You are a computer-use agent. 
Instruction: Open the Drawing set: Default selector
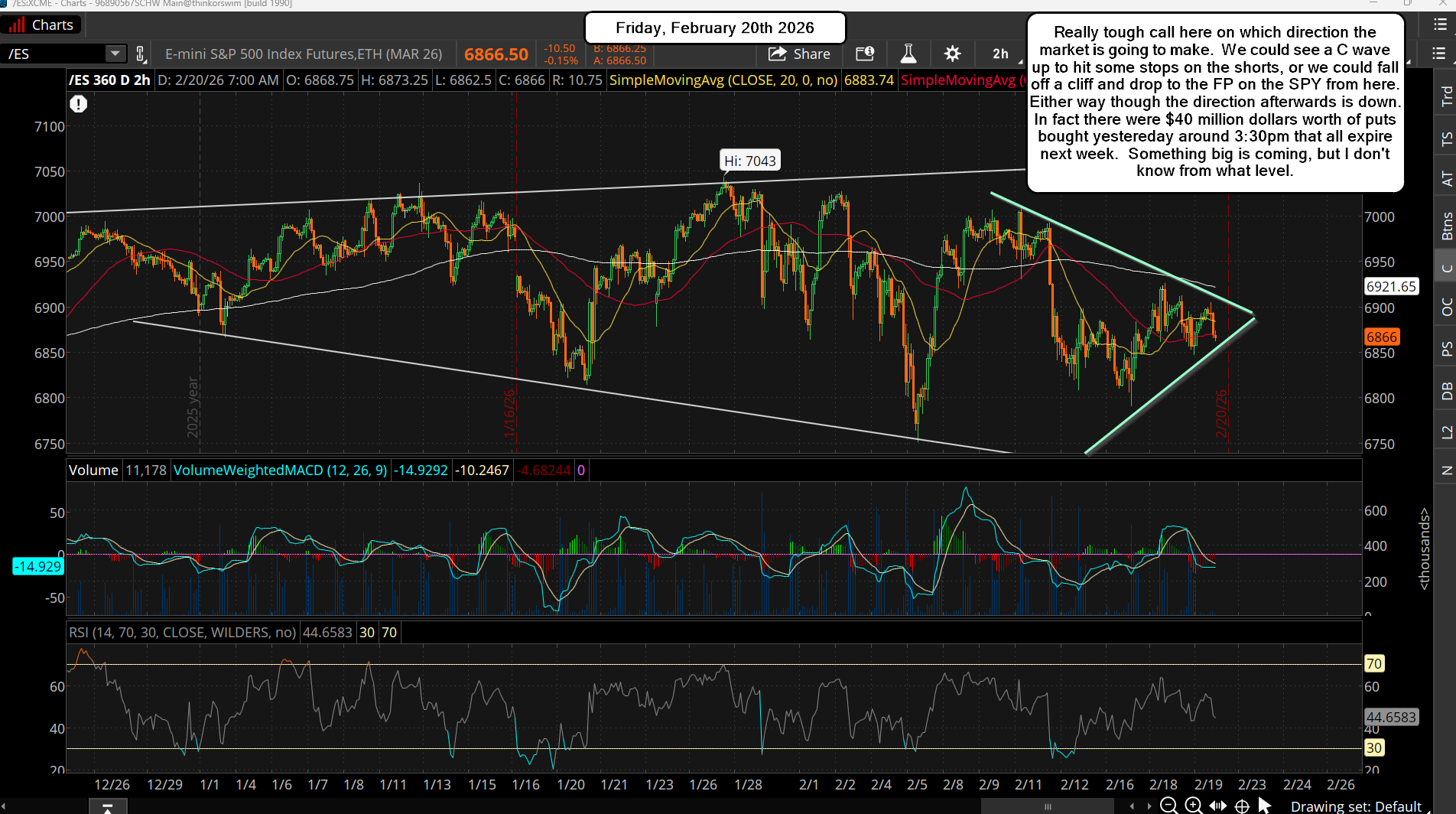[1357, 806]
